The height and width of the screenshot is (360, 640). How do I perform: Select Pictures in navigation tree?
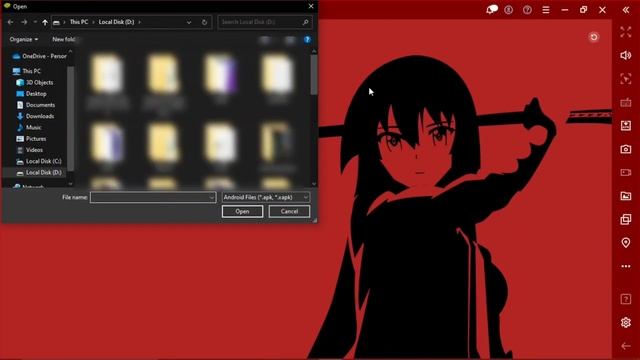(x=31, y=139)
